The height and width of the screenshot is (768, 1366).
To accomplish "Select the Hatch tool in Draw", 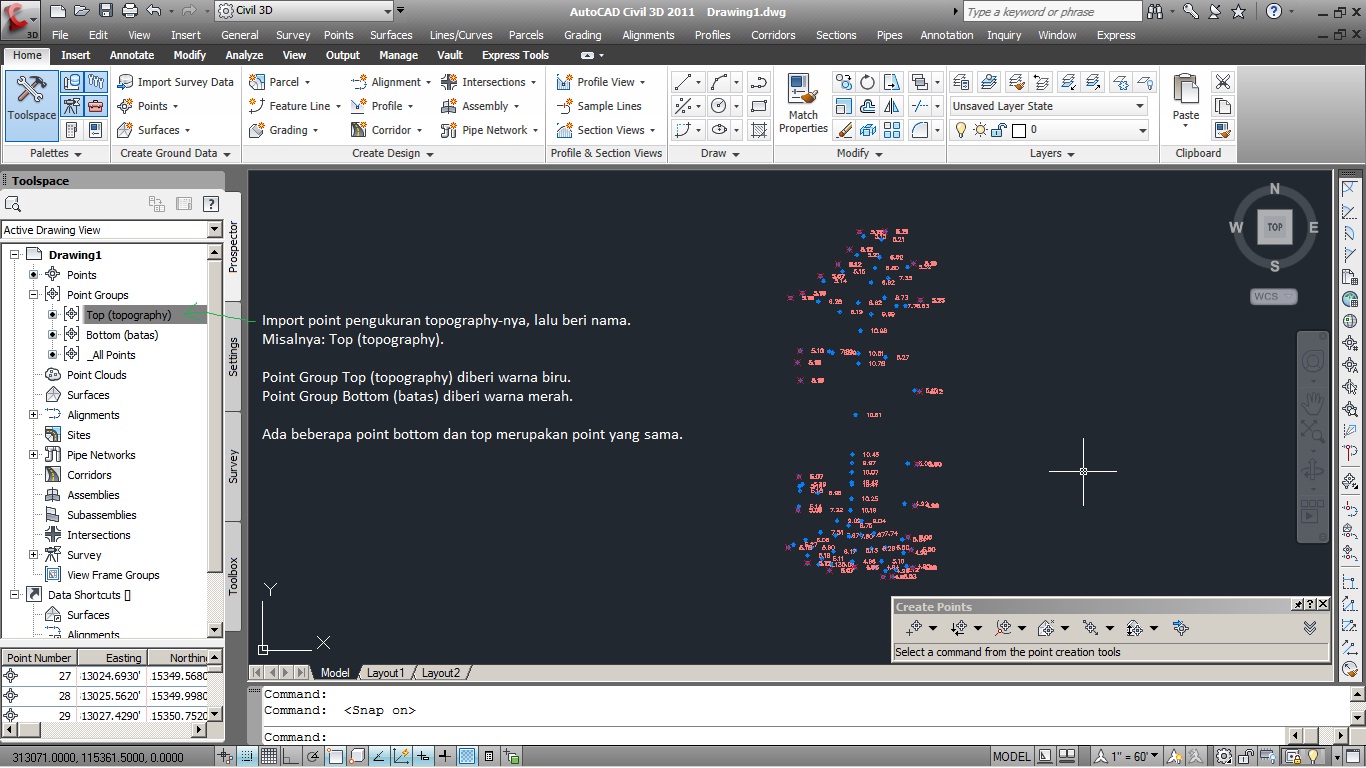I will [x=760, y=130].
